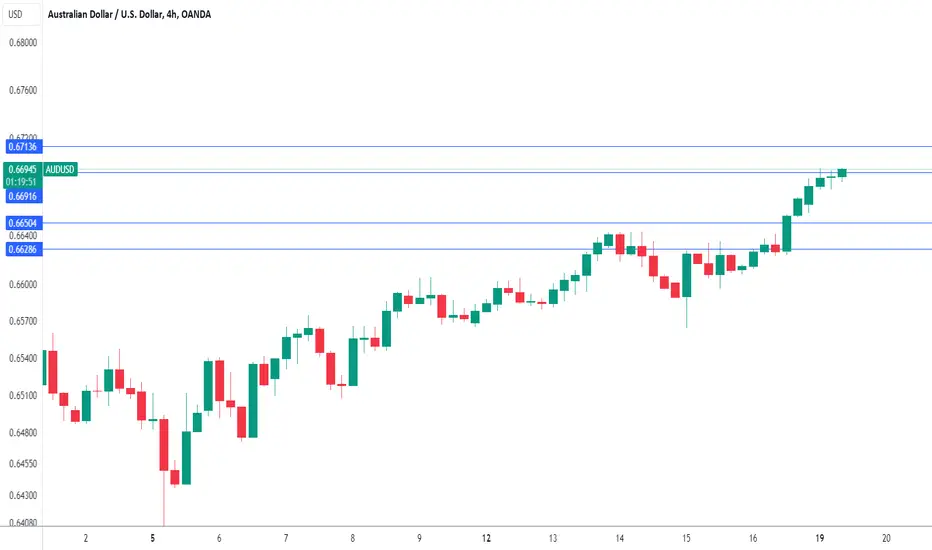The image size is (932, 550).
Task: Click the 01:19:51 countdown timer label
Action: (23, 182)
